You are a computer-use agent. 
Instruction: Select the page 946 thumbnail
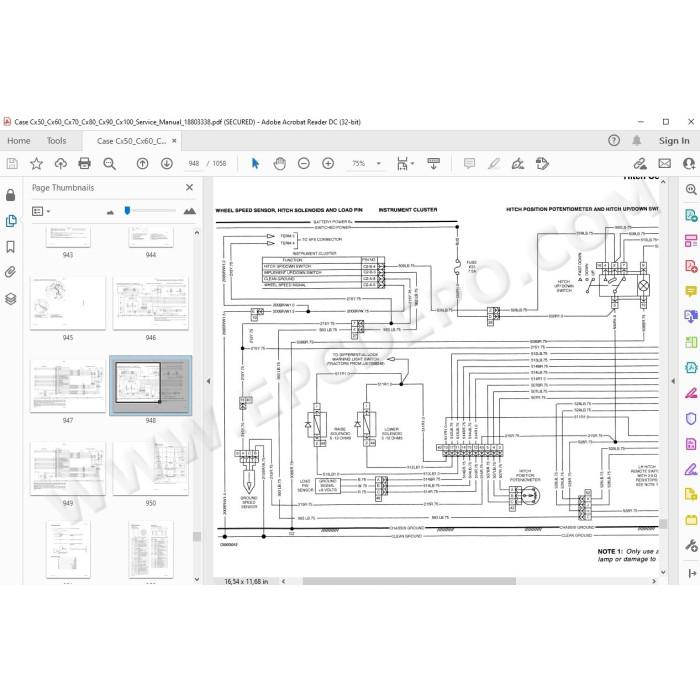point(150,304)
